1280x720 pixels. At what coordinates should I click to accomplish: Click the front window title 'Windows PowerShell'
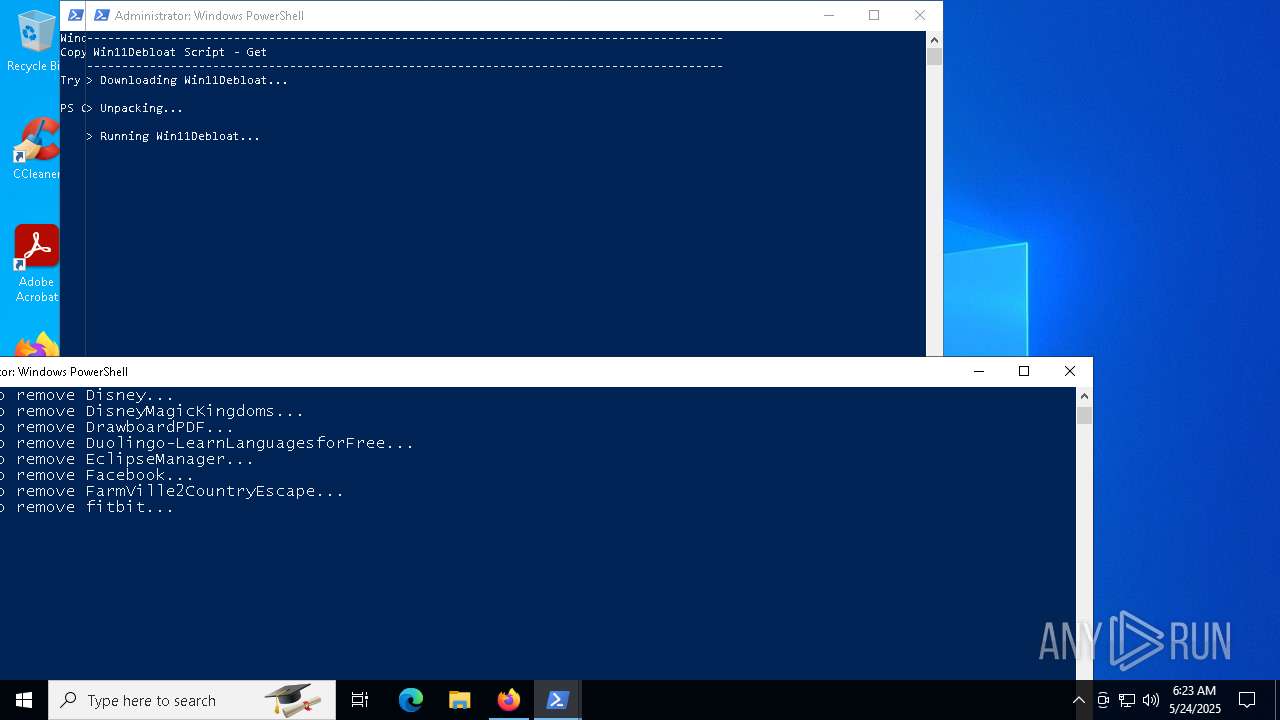72,371
